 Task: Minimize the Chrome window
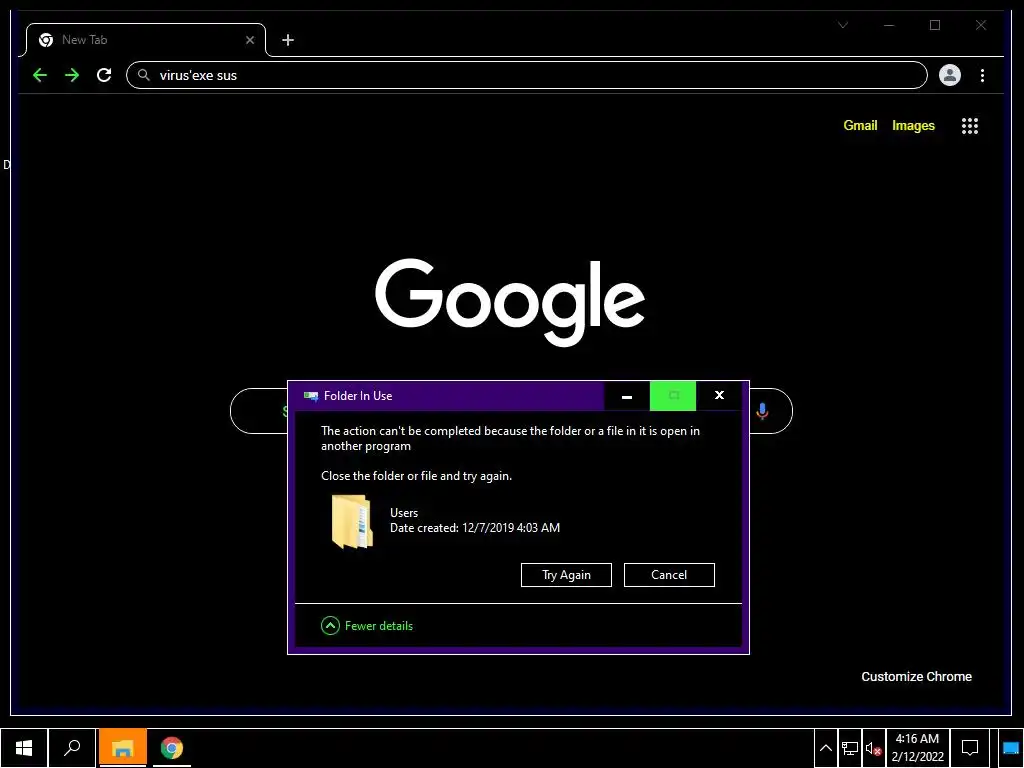tap(889, 25)
